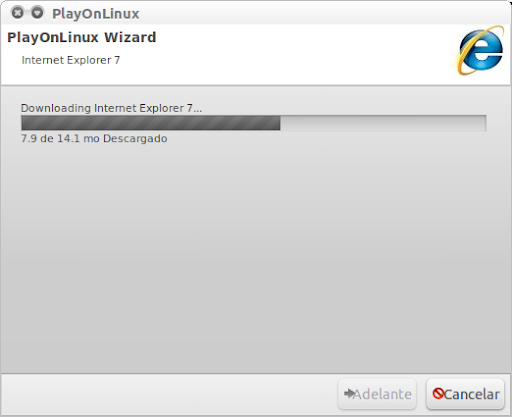
Task: Click the filled part of the progress bar
Action: (151, 123)
